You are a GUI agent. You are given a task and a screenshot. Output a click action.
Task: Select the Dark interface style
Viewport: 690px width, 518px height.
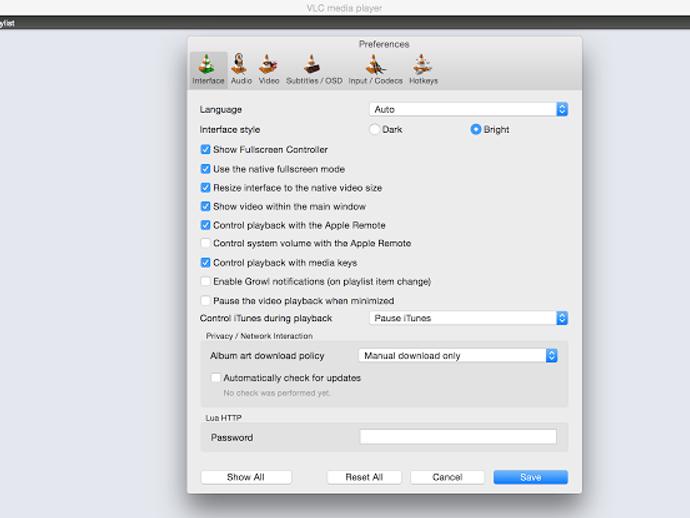click(x=374, y=129)
